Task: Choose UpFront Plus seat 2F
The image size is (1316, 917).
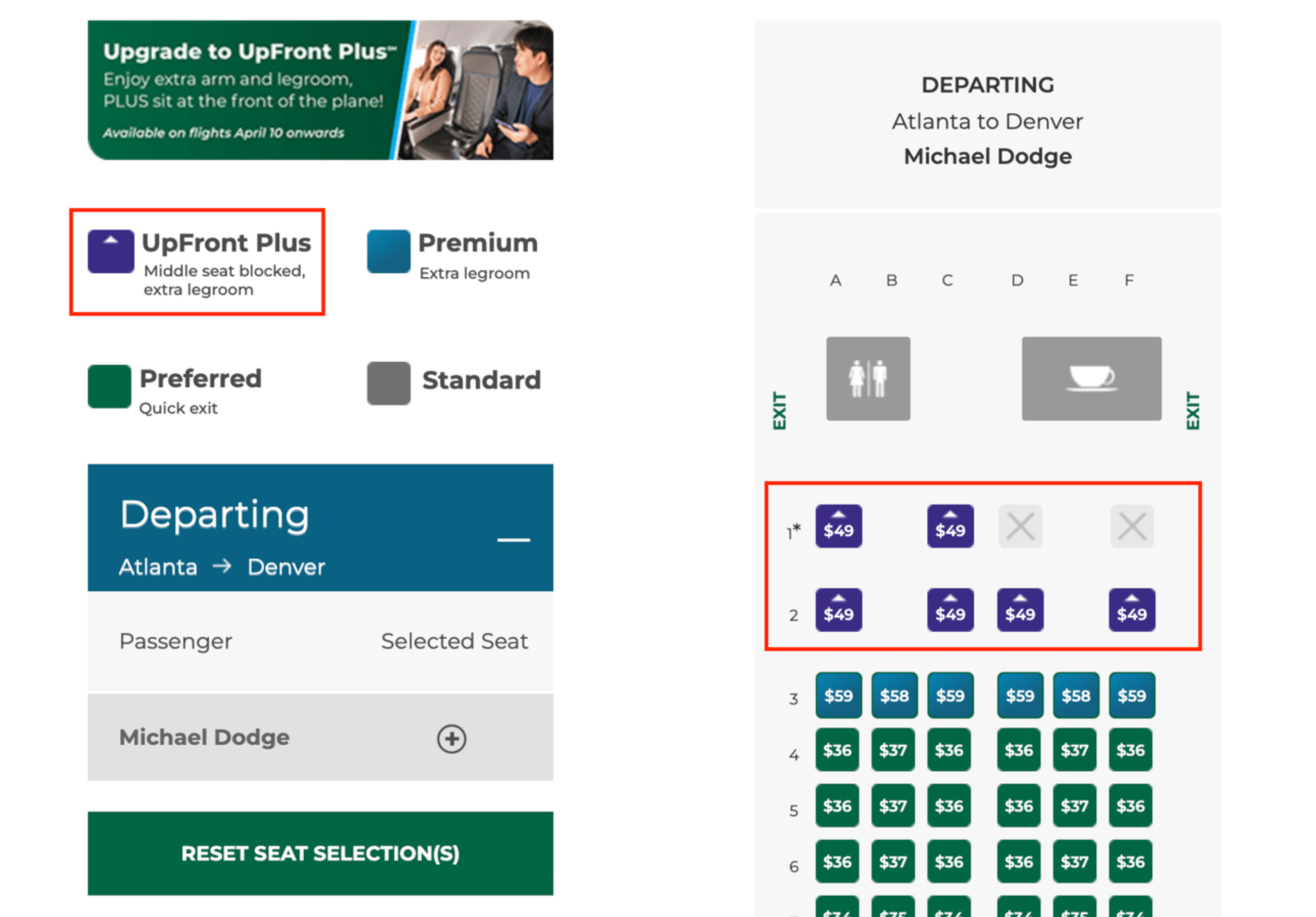Action: point(1132,610)
